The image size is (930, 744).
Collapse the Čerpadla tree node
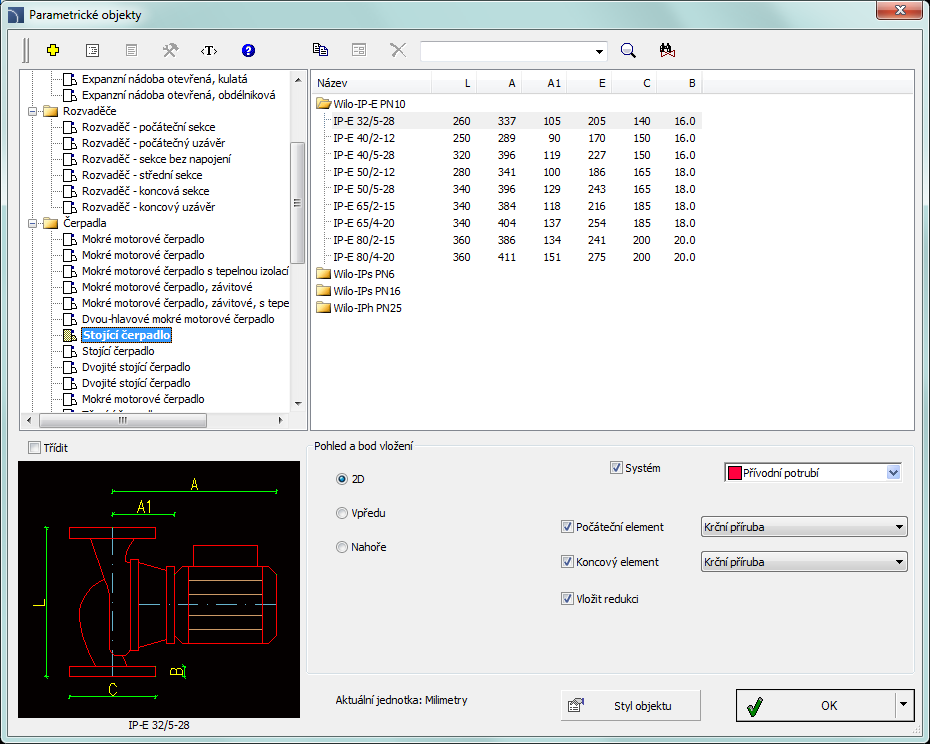[33, 223]
